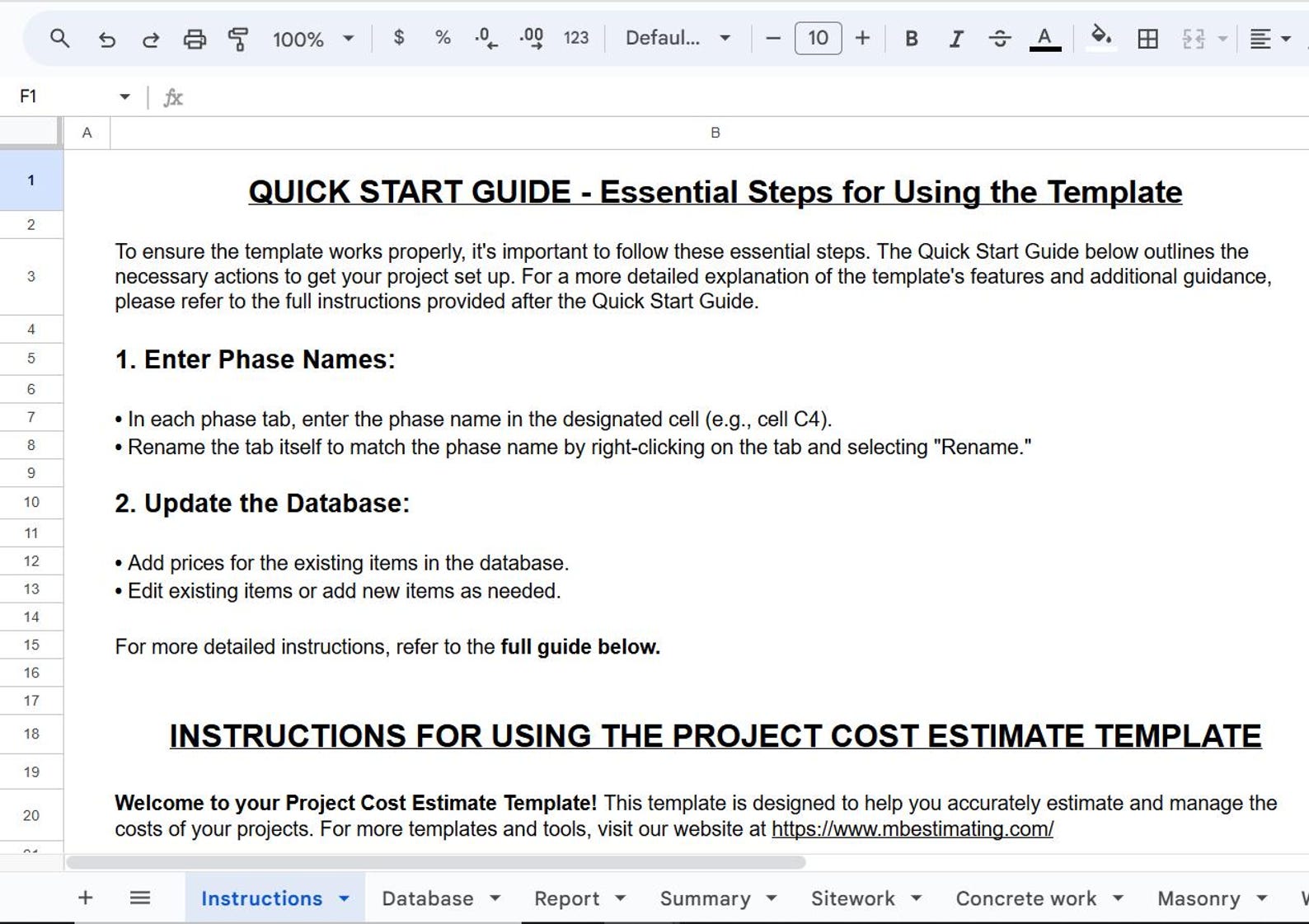The height and width of the screenshot is (924, 1309).
Task: Increase decimal places
Action: click(531, 38)
